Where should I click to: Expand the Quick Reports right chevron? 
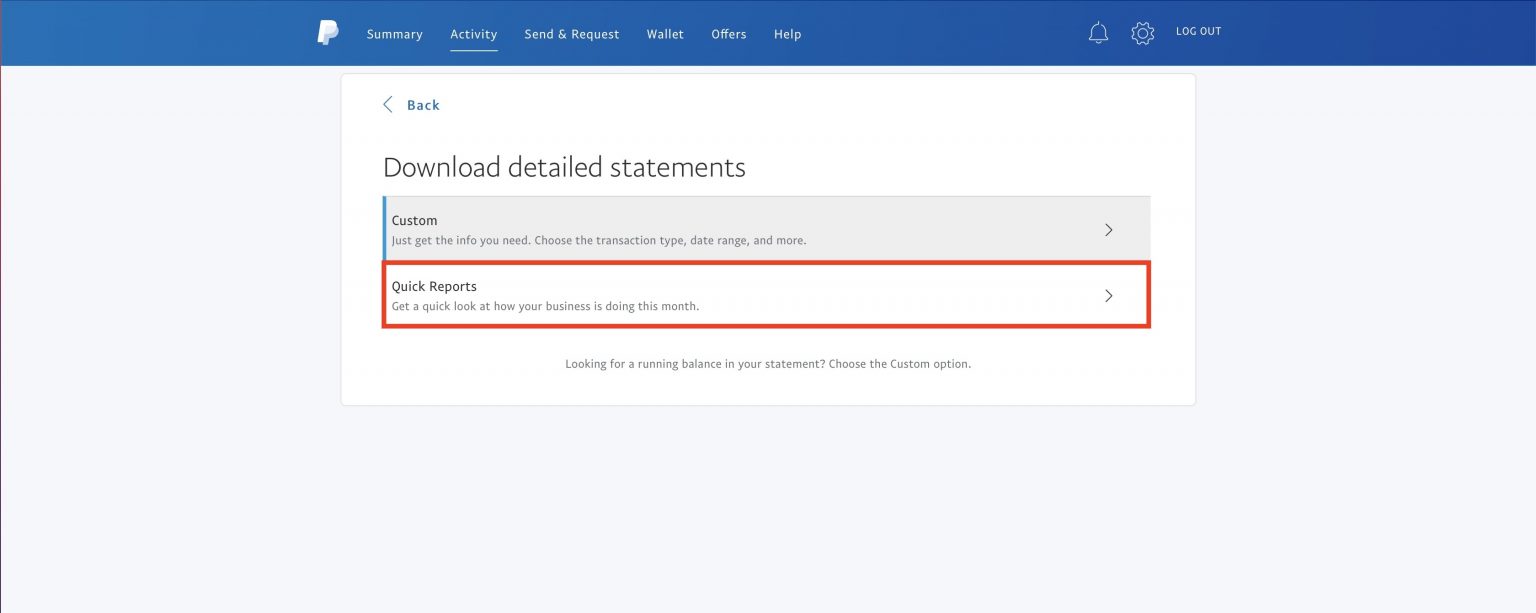pyautogui.click(x=1108, y=296)
